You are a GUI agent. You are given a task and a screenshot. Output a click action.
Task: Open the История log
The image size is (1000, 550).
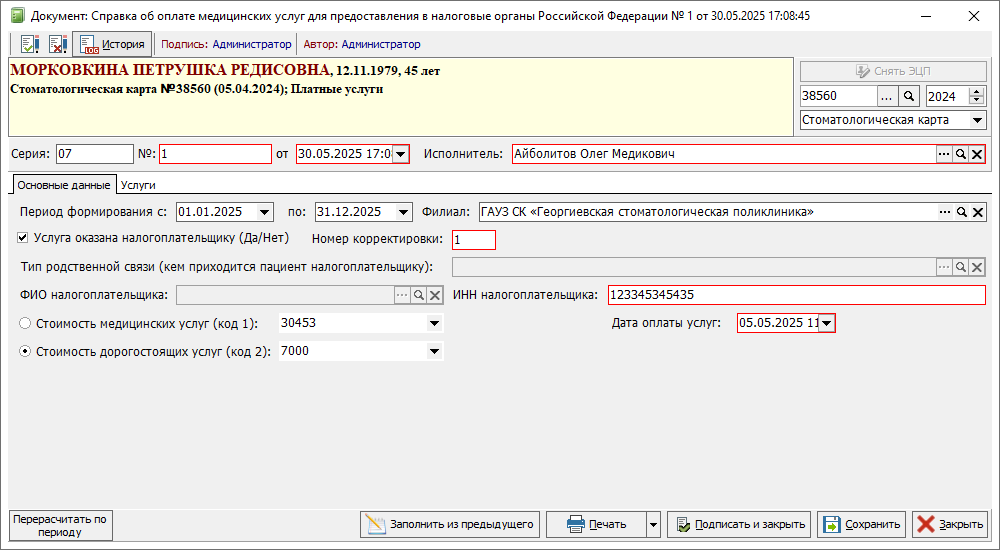click(112, 44)
